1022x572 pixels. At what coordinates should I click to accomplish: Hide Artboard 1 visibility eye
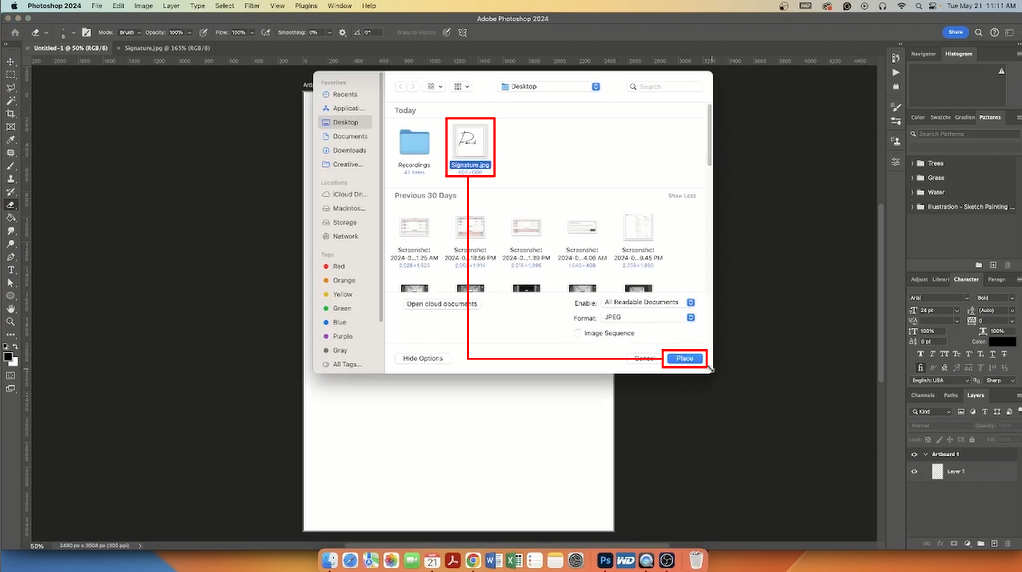click(914, 455)
